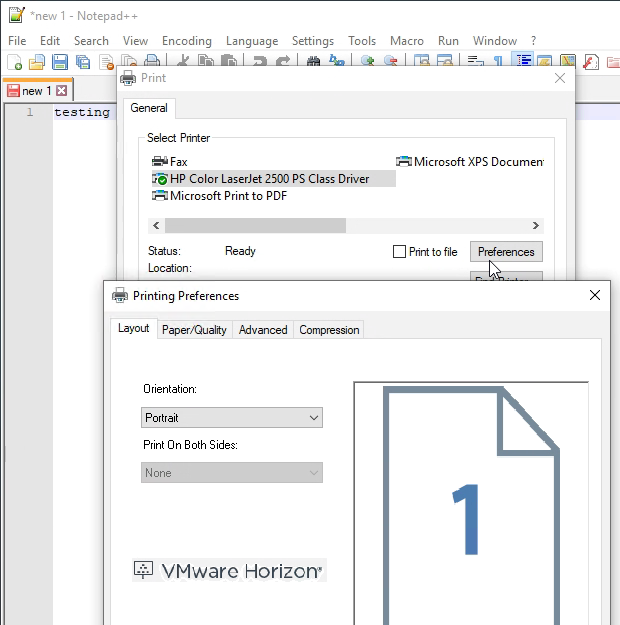Click the word testing in the editor
Viewport: 620px width, 625px height.
[82, 112]
